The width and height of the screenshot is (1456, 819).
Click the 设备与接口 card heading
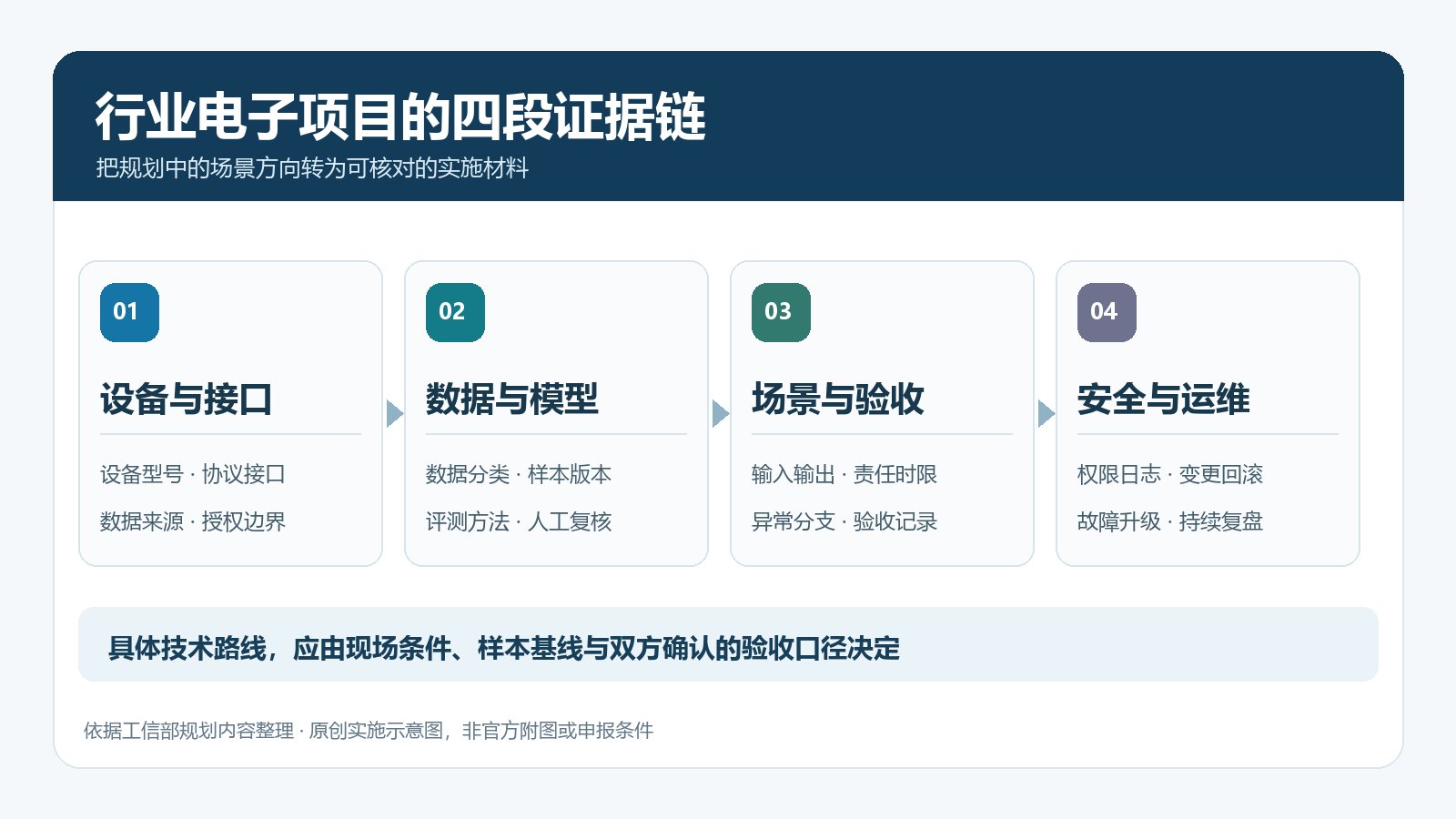(x=187, y=399)
